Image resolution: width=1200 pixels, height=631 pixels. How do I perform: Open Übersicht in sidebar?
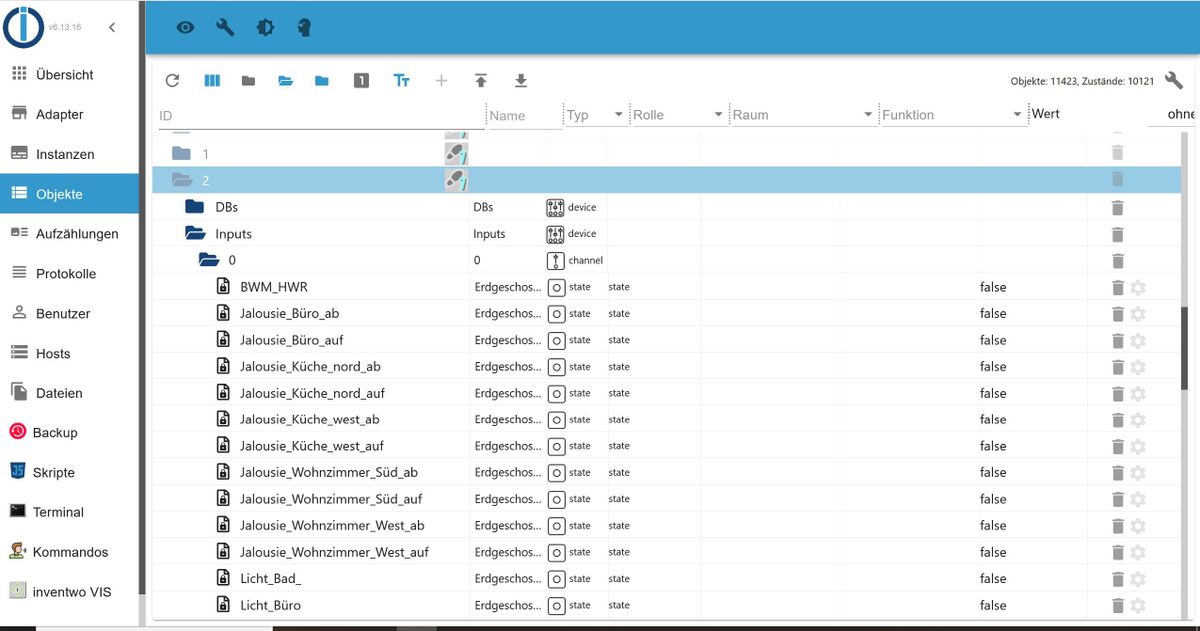pyautogui.click(x=68, y=74)
